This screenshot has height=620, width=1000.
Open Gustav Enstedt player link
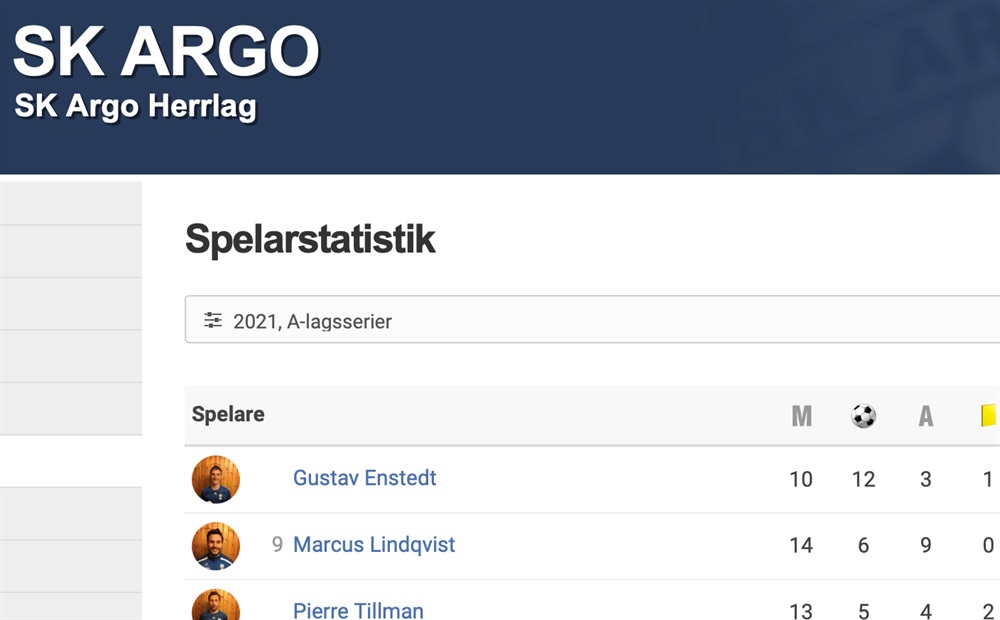click(x=364, y=478)
